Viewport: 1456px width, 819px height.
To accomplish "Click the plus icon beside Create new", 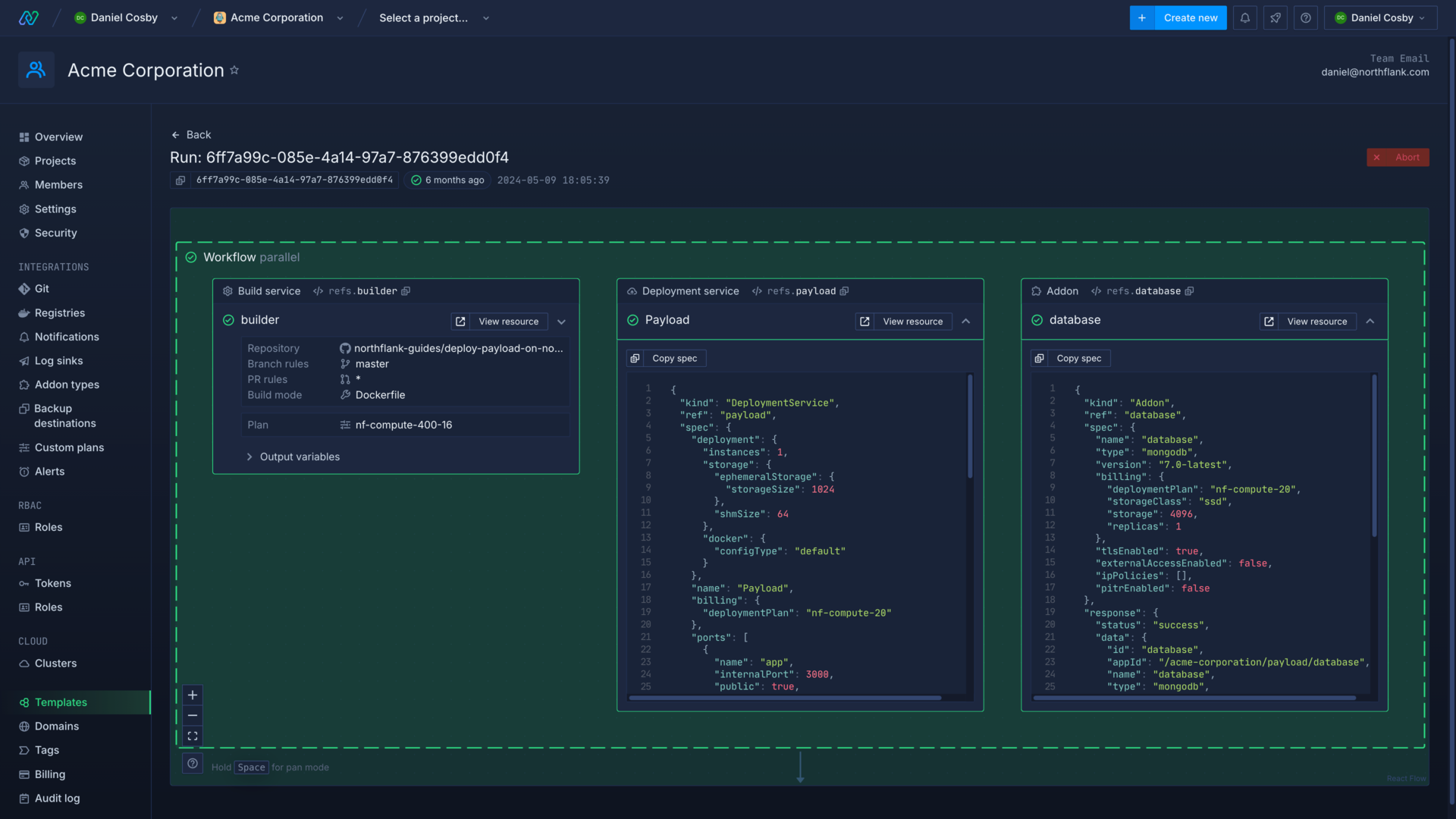I will [1142, 17].
